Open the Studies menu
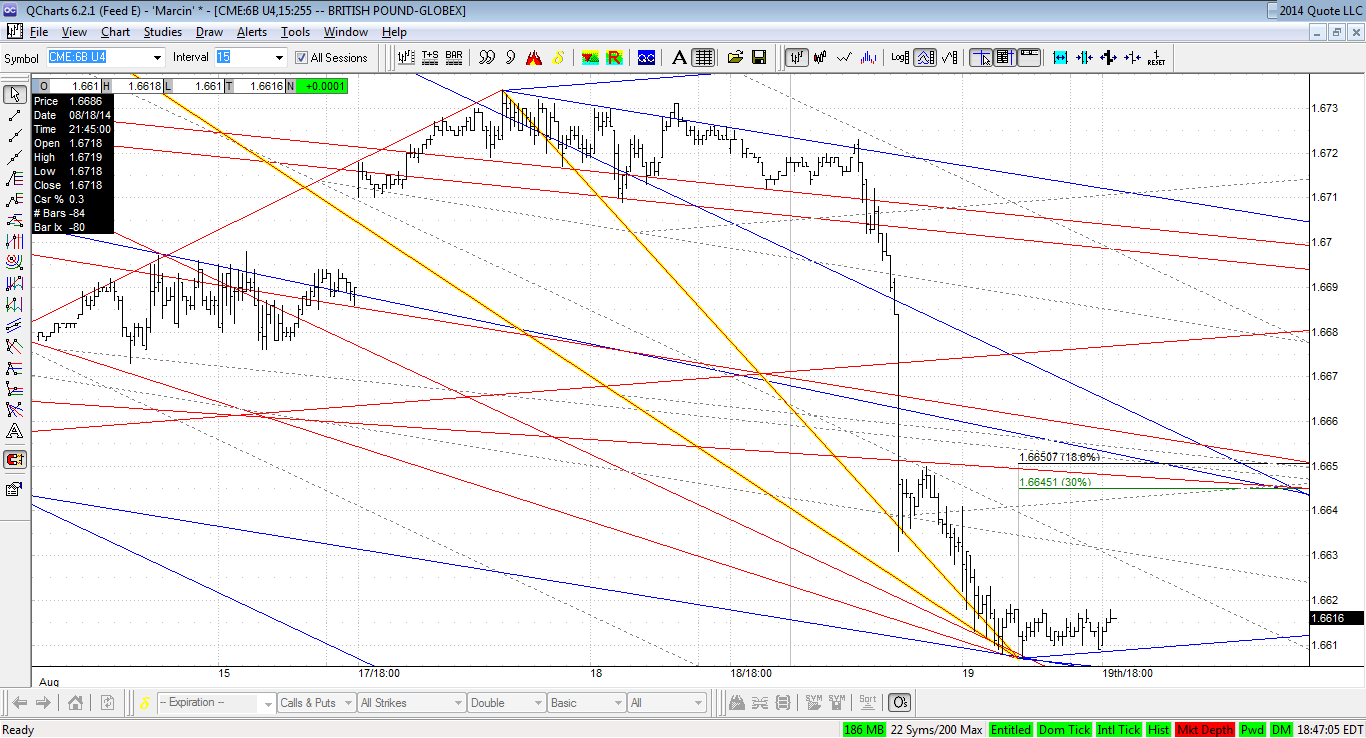The height and width of the screenshot is (738, 1366). 162,32
